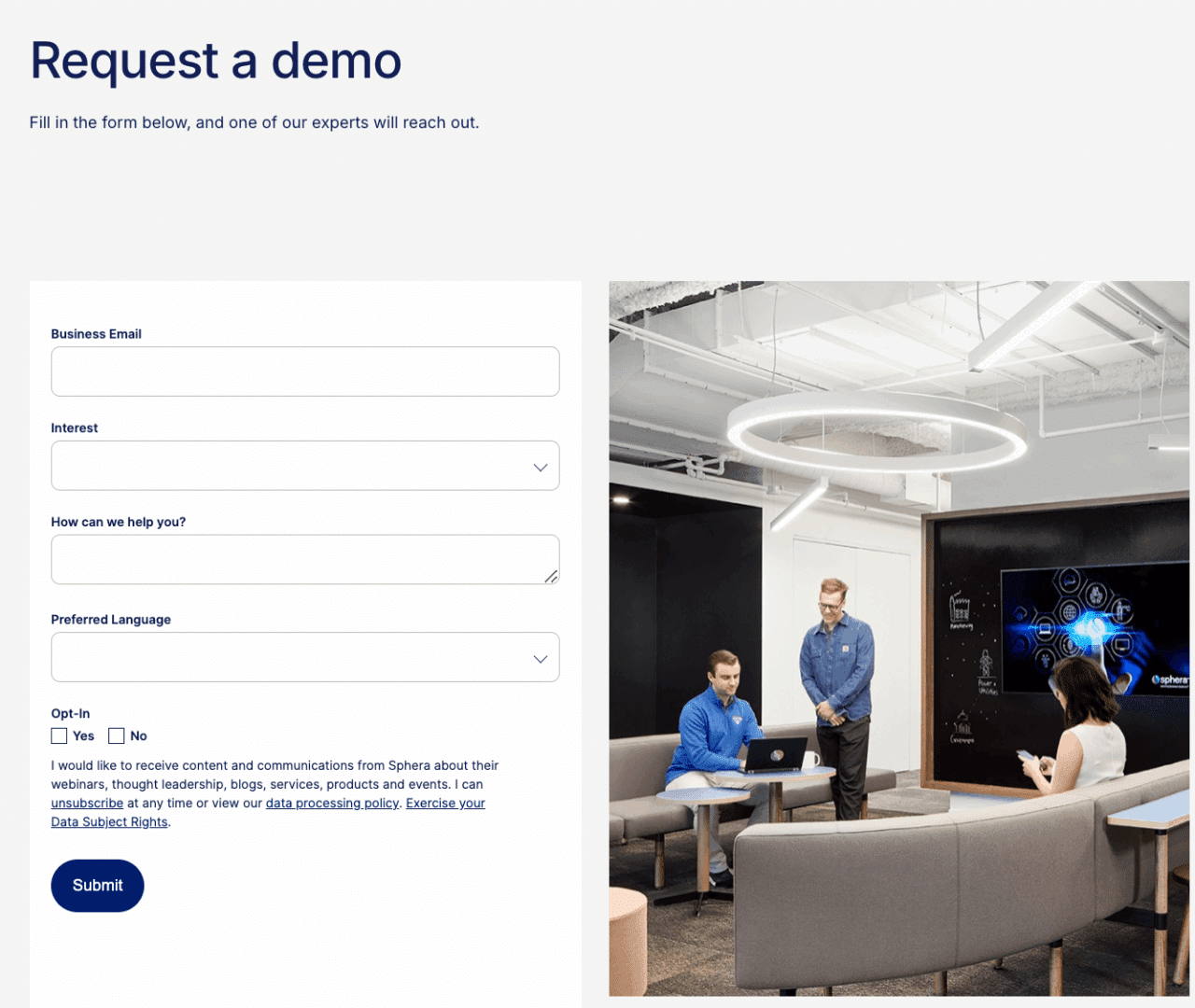View the data processing policy
The image size is (1195, 1008).
332,803
